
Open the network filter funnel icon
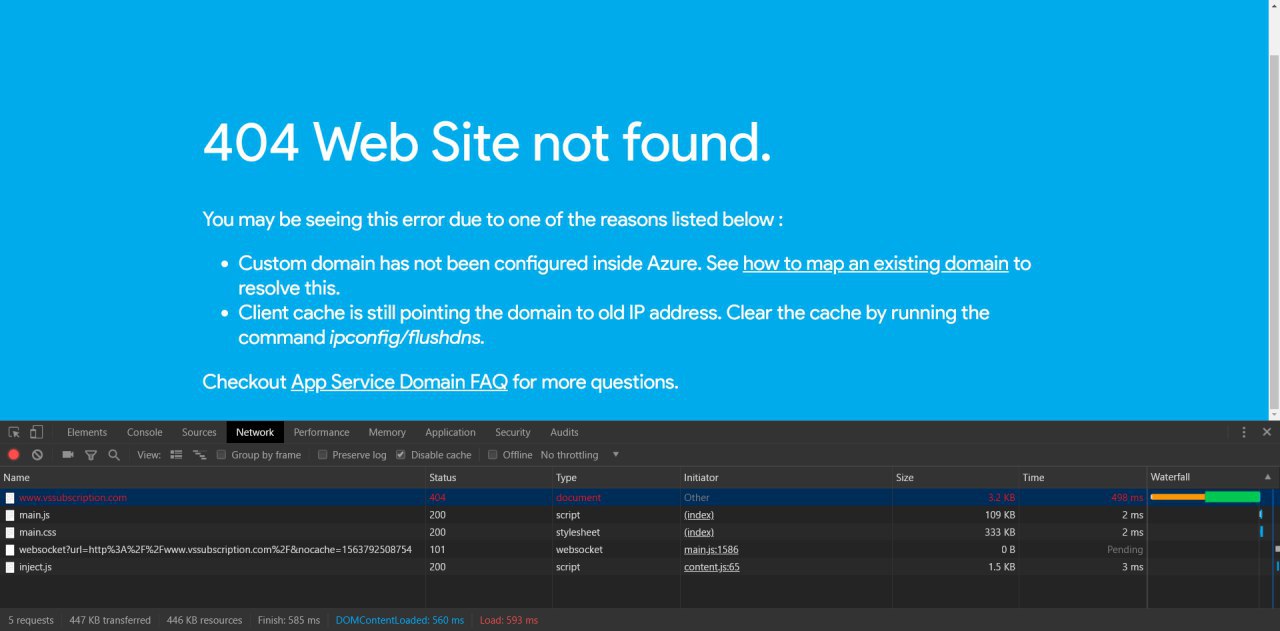click(91, 455)
